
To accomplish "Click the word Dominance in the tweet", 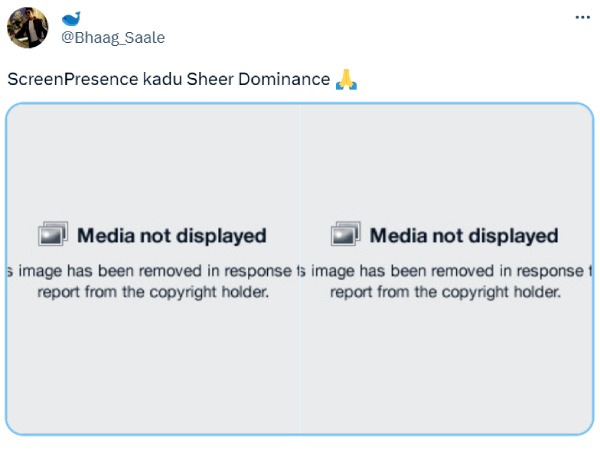I will click(x=284, y=79).
